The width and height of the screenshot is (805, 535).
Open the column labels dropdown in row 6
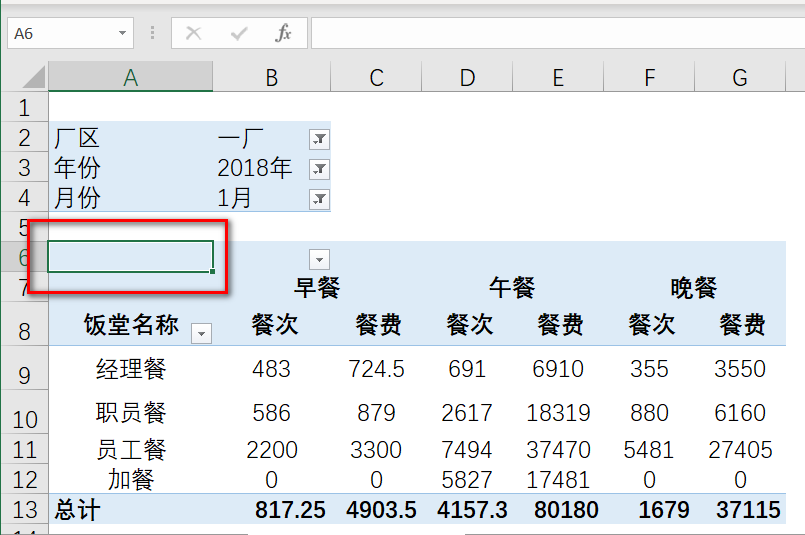pos(319,260)
